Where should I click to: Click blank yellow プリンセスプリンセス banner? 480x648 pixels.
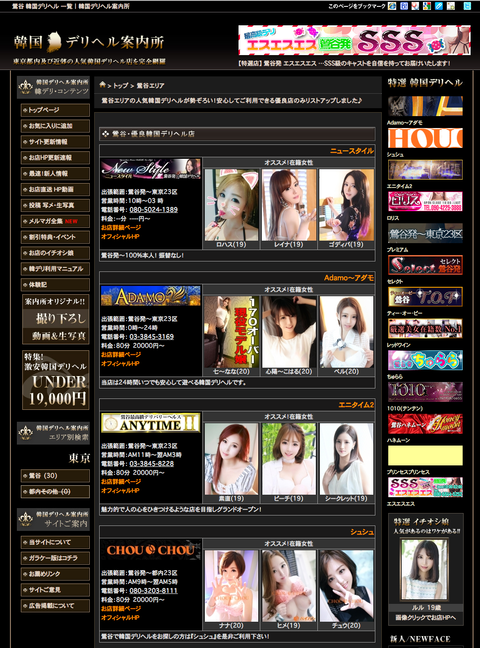(x=425, y=455)
